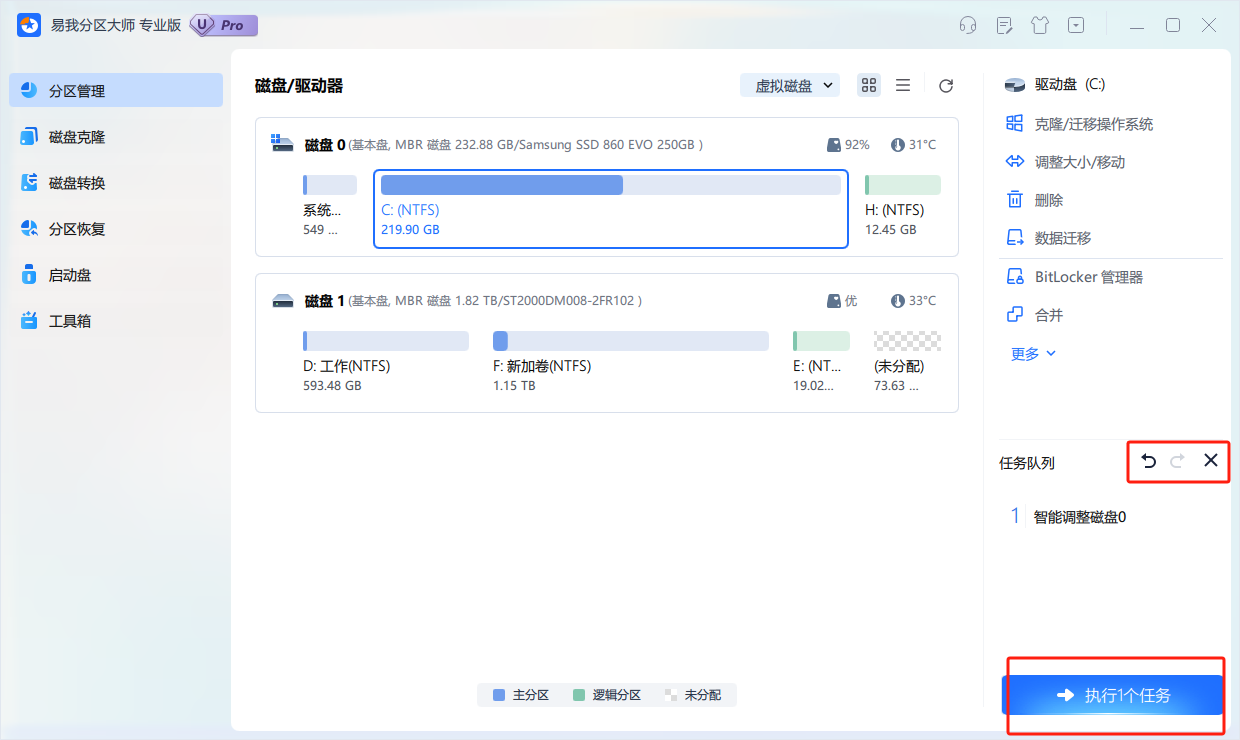This screenshot has height=740, width=1240.
Task: Click 调整大小/移动 option
Action: 1065,162
